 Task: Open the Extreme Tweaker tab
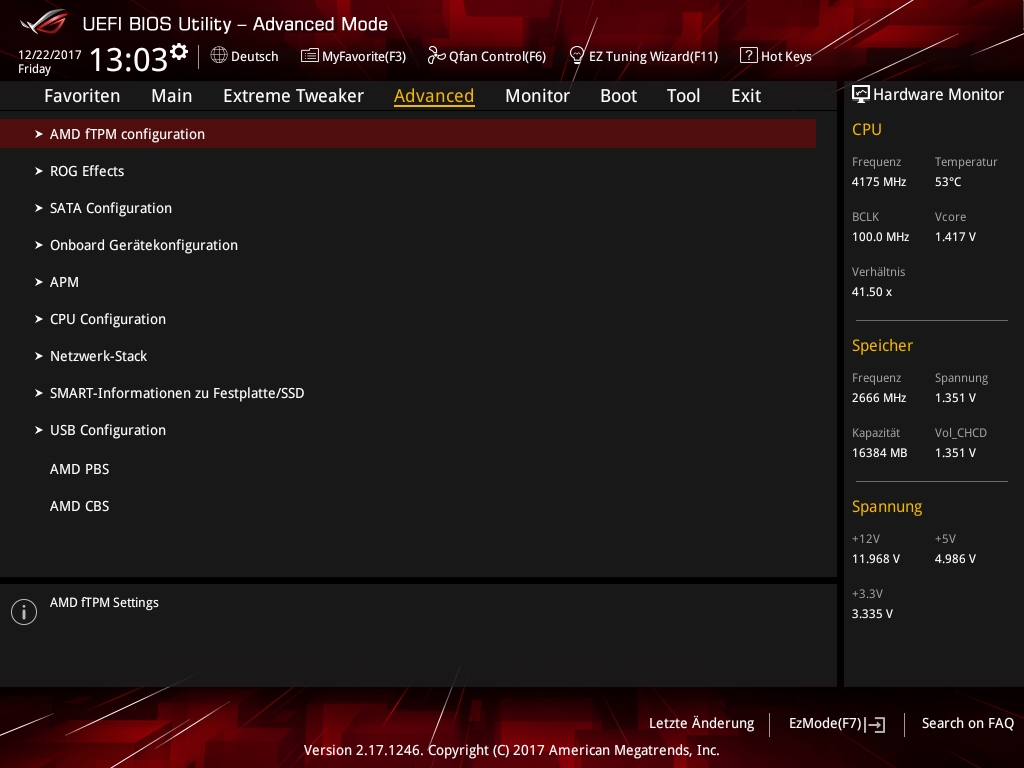[x=293, y=96]
